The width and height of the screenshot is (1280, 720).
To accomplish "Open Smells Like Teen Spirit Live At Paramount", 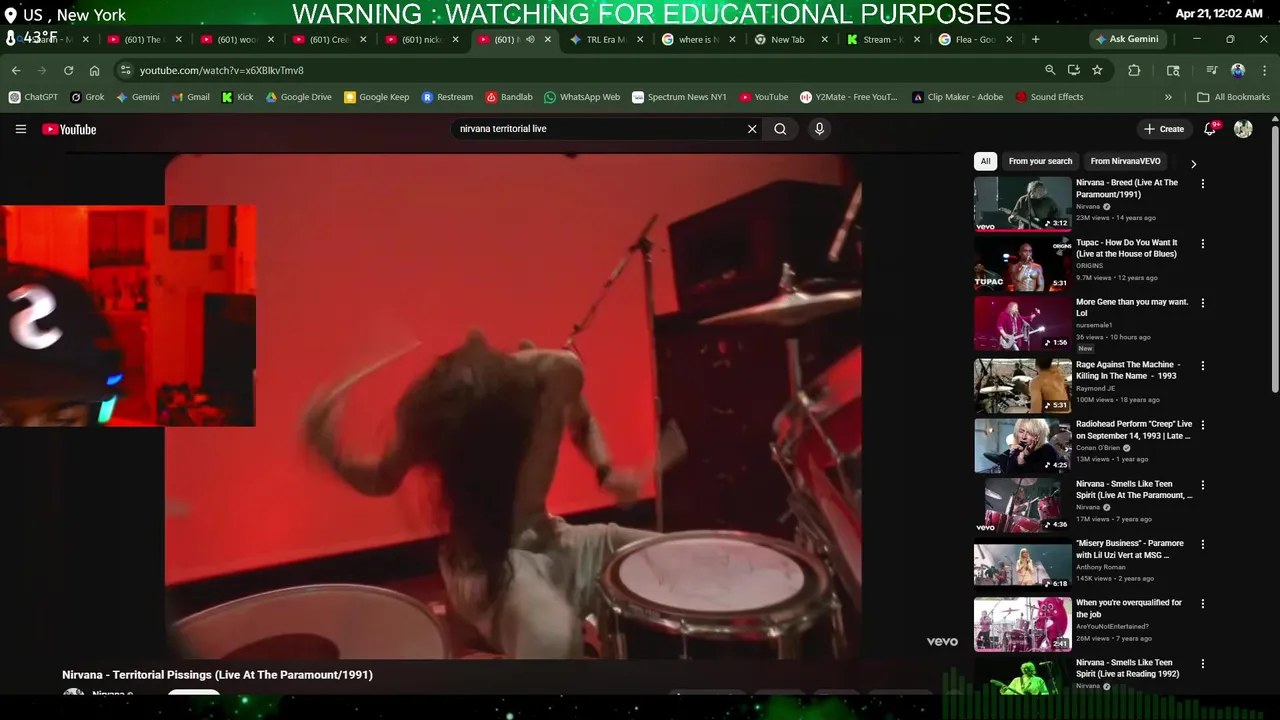I will pyautogui.click(x=1134, y=489).
